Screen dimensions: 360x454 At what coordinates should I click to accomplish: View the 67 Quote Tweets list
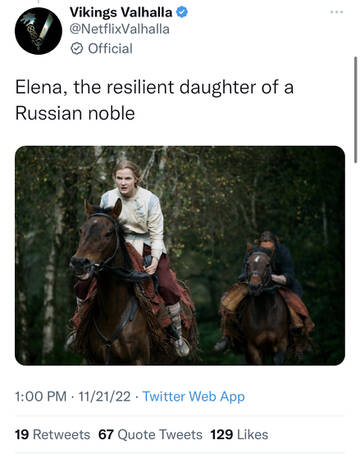150,435
